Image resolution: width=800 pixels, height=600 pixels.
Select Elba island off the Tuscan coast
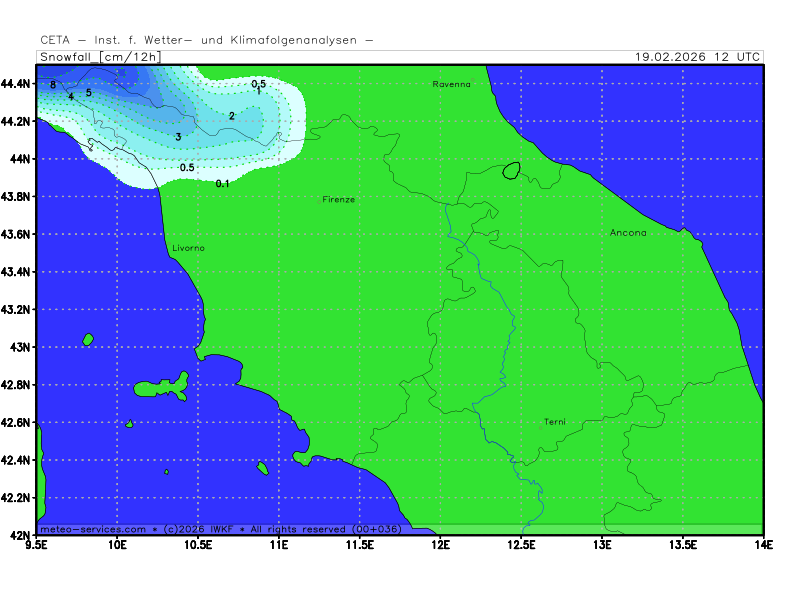(x=162, y=387)
